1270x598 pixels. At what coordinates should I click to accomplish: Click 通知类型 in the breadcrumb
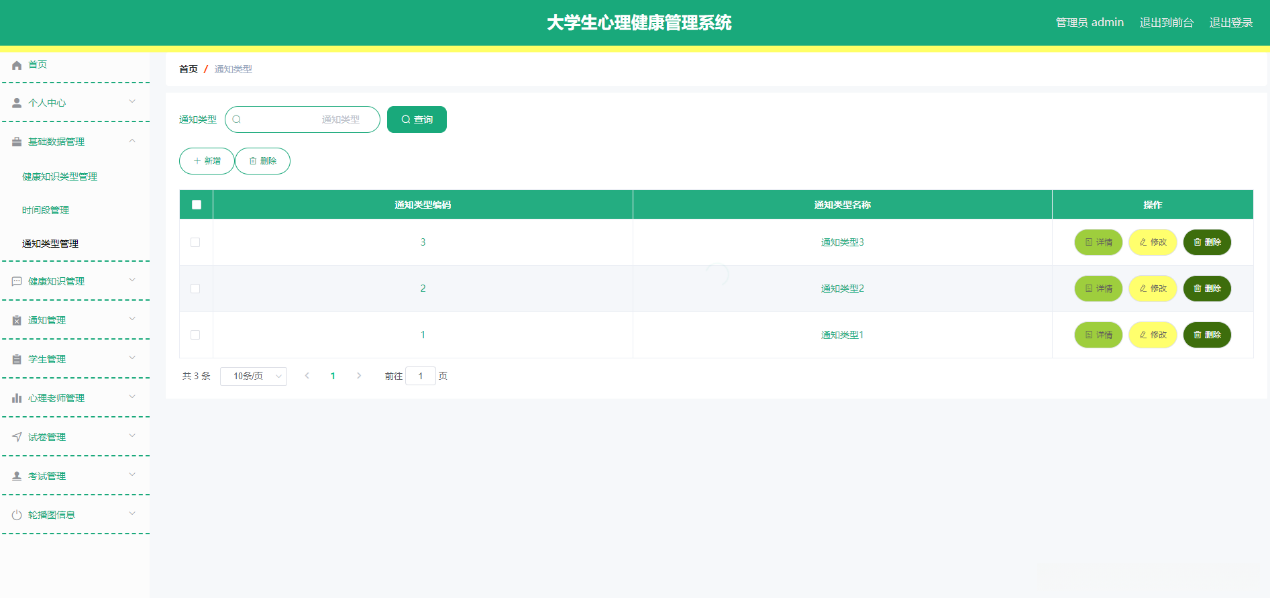(x=233, y=69)
